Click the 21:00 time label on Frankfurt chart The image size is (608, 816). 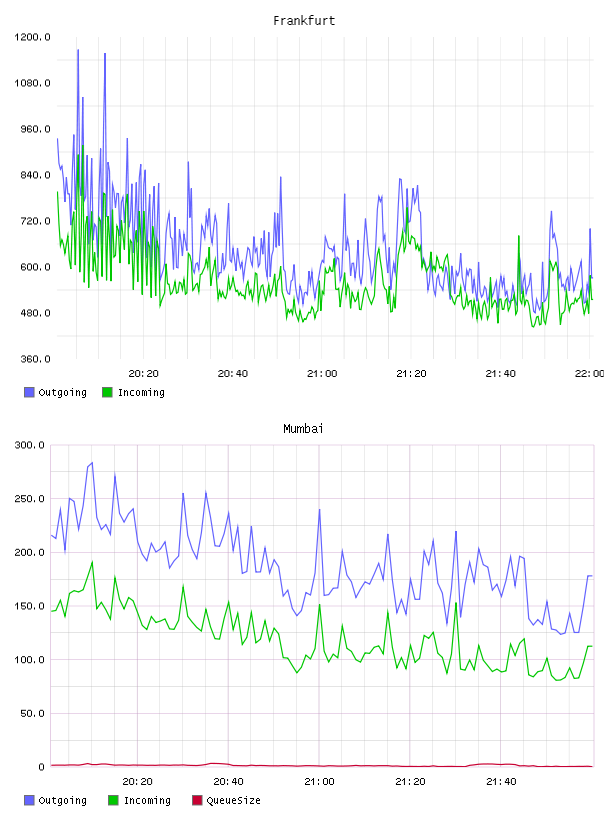coord(322,374)
